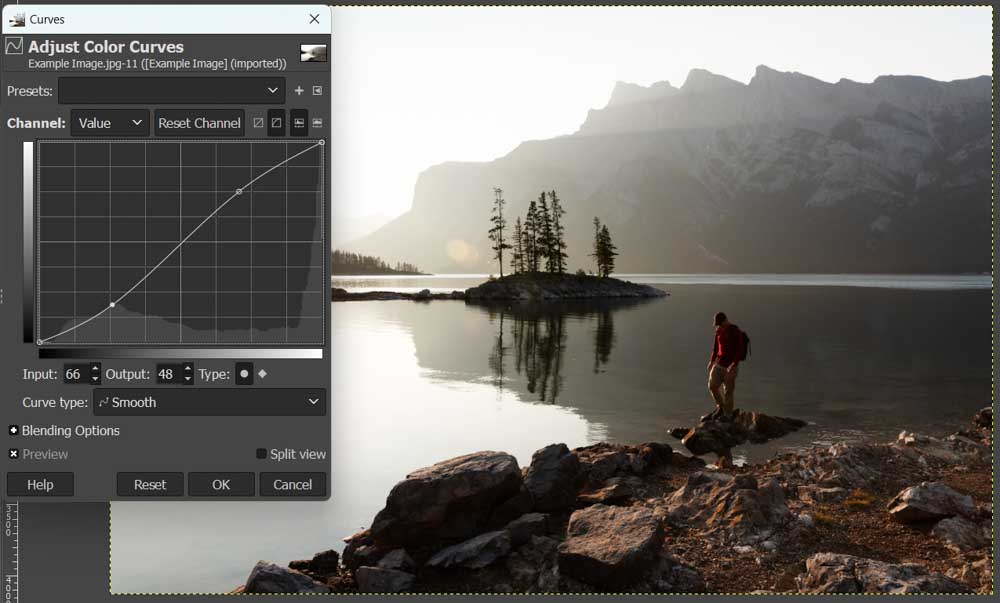
Task: Open the presets management menu icon
Action: point(317,91)
